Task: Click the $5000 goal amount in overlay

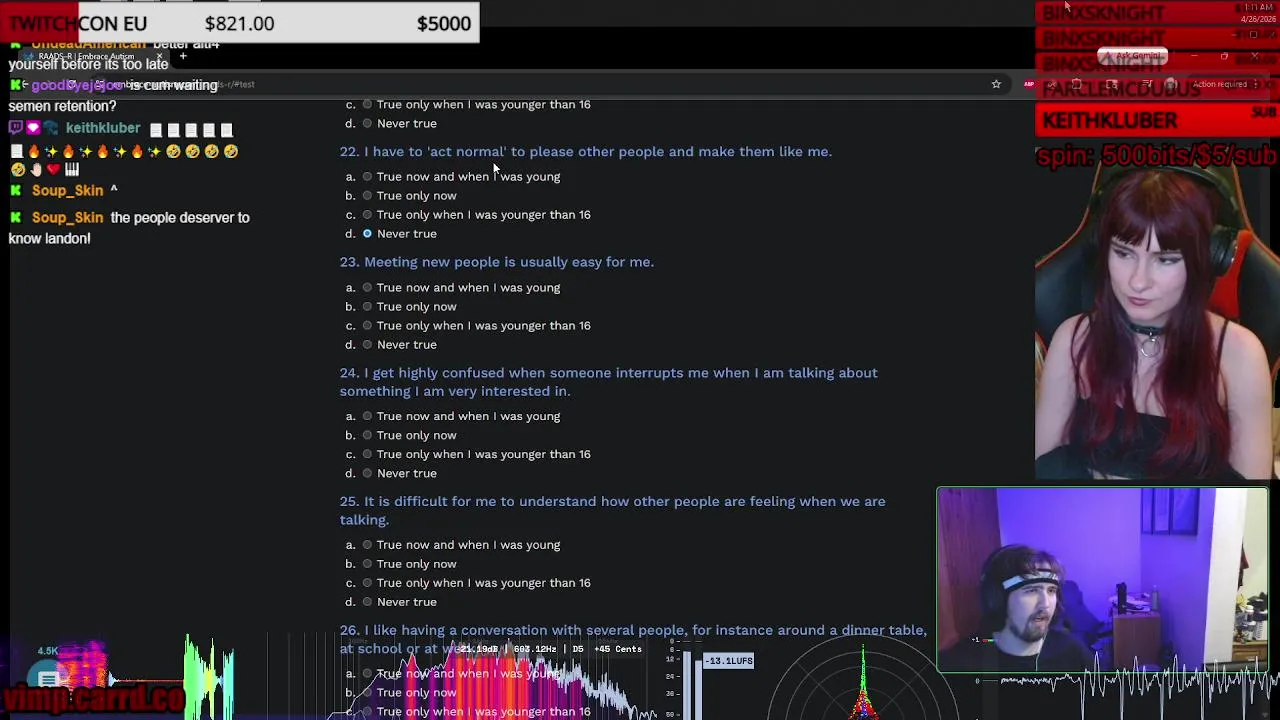Action: pos(444,23)
